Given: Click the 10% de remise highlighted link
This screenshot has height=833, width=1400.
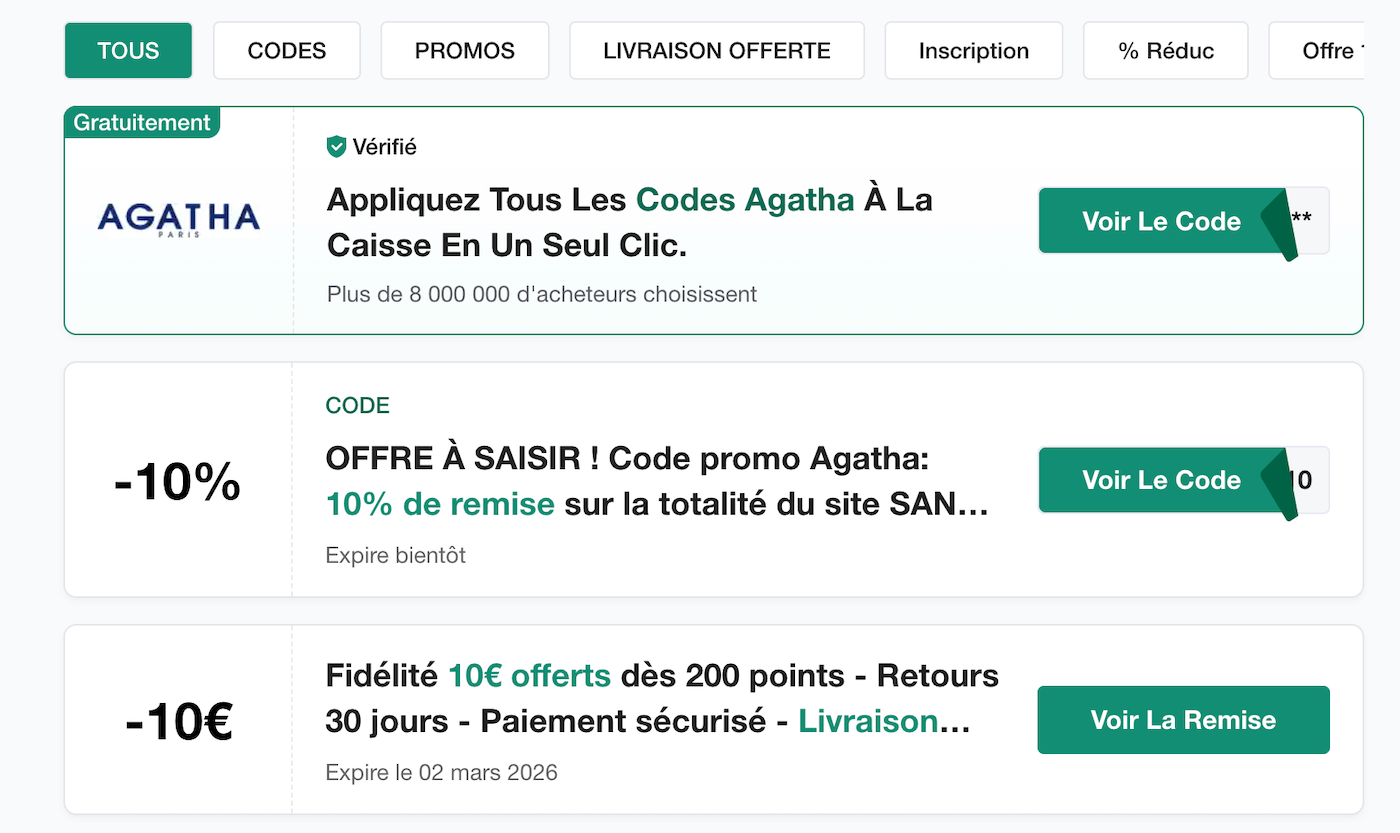Looking at the screenshot, I should coord(440,505).
